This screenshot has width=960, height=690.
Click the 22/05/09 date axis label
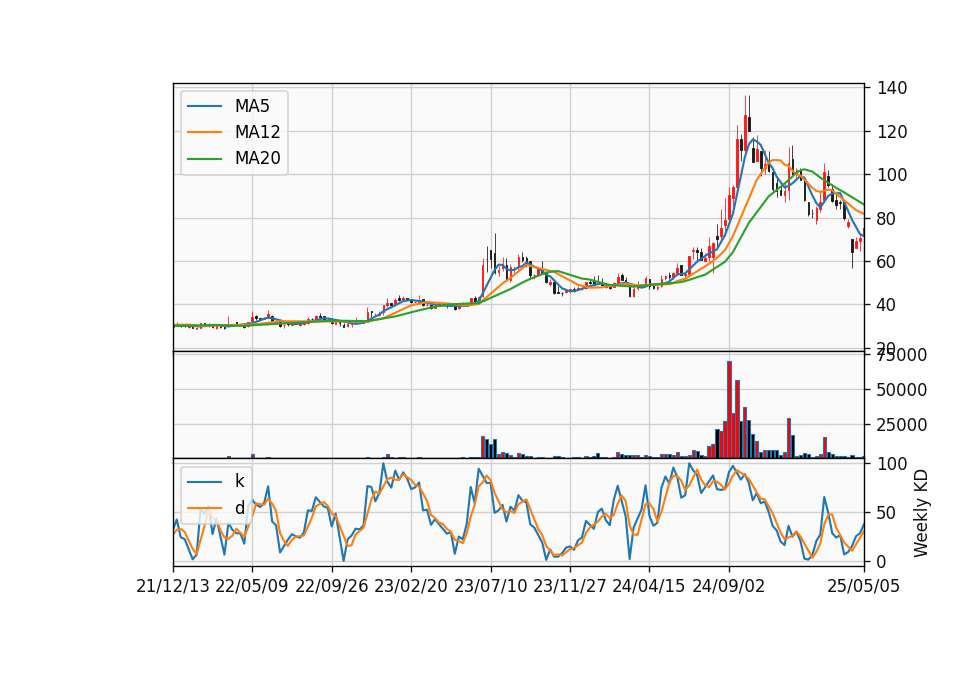coord(252,586)
